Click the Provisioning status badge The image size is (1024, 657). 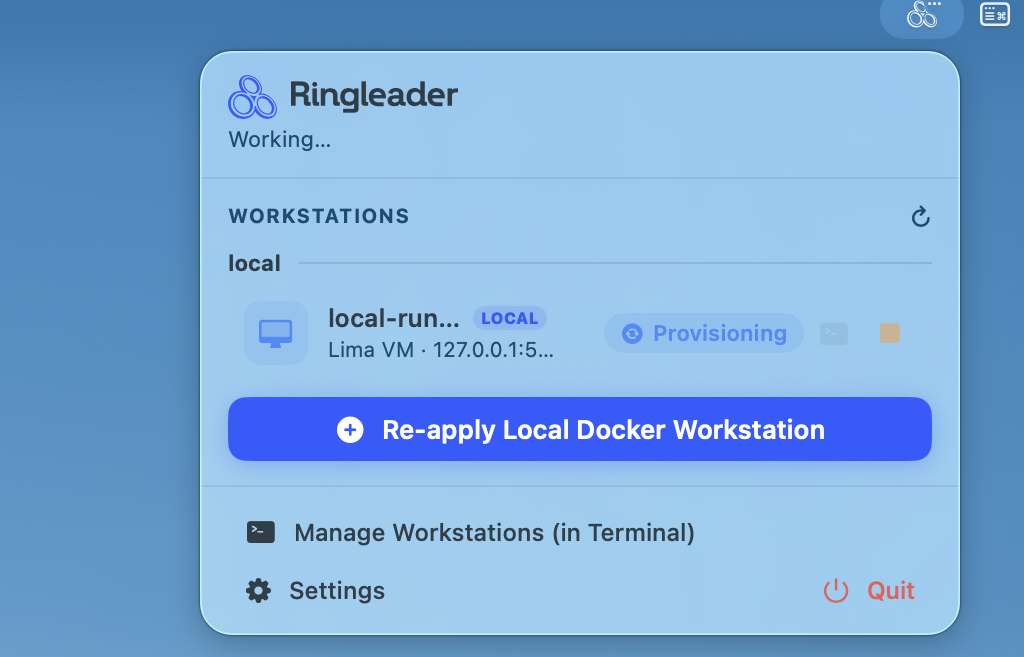coord(704,333)
